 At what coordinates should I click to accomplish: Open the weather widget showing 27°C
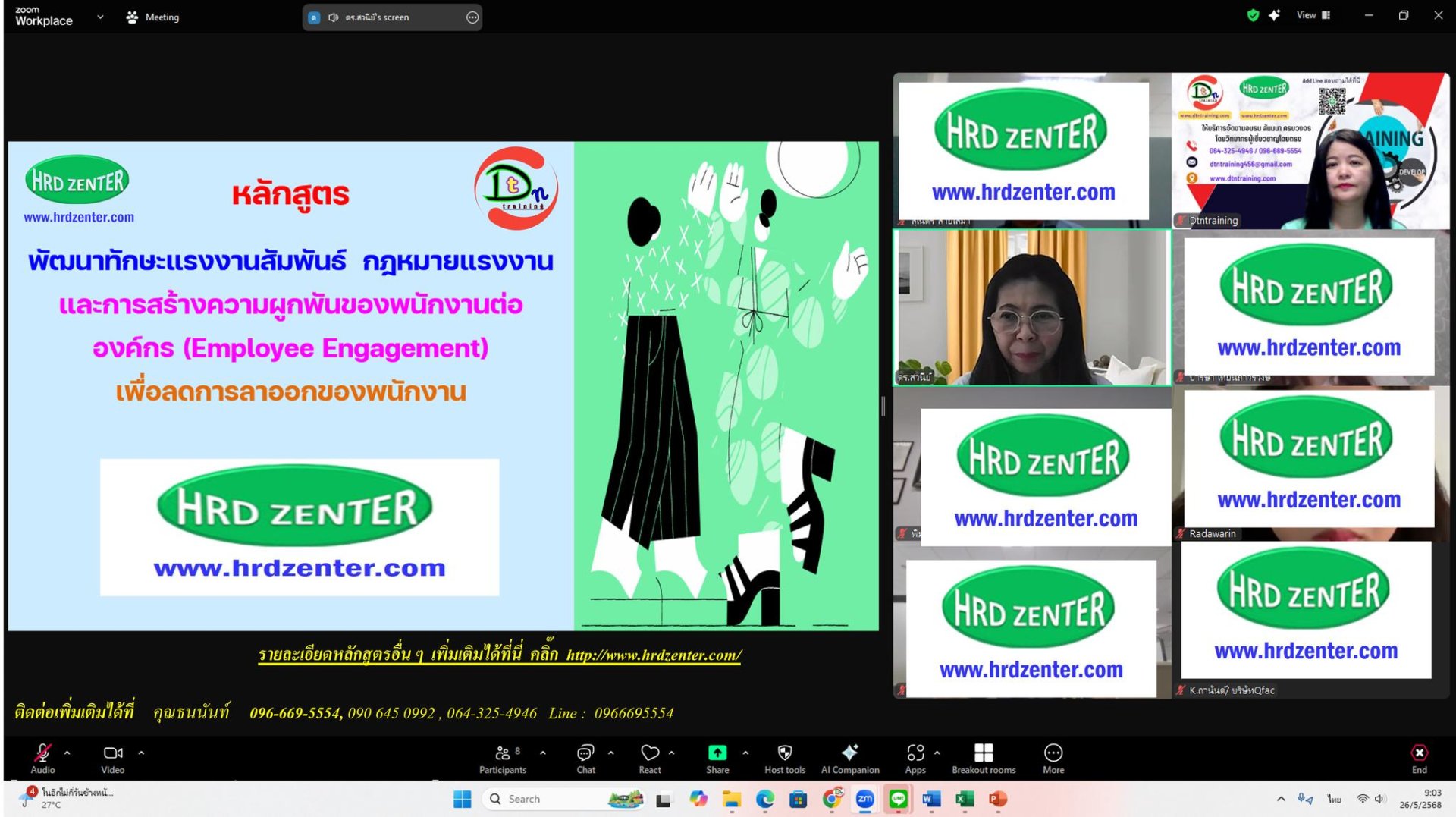coord(67,798)
